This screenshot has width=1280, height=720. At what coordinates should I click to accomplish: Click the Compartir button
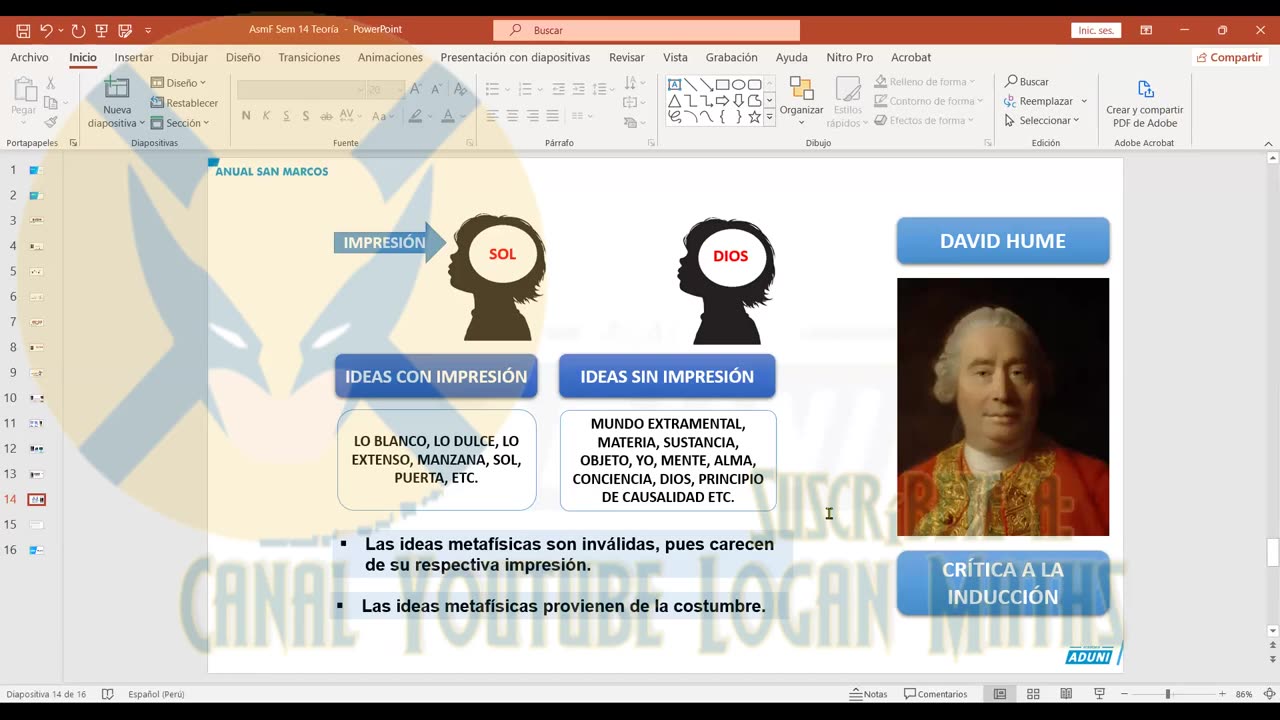[x=1229, y=57]
